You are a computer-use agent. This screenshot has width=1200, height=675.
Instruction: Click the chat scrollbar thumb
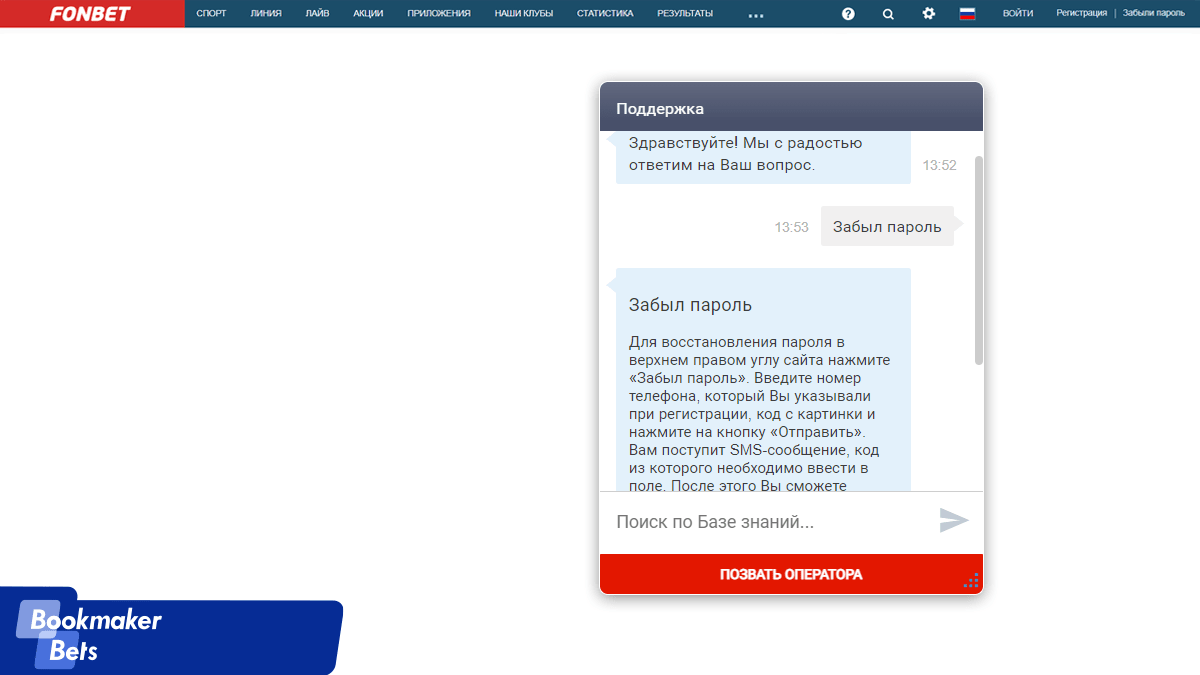pos(978,260)
